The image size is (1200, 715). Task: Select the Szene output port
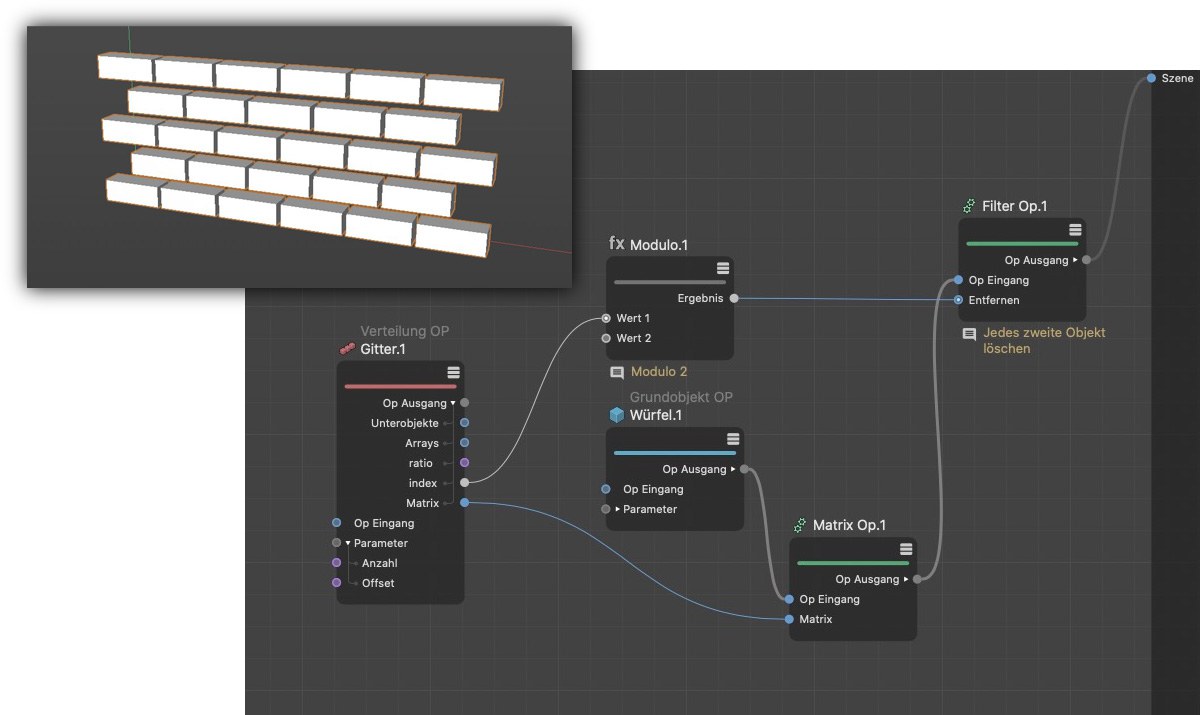click(1151, 78)
